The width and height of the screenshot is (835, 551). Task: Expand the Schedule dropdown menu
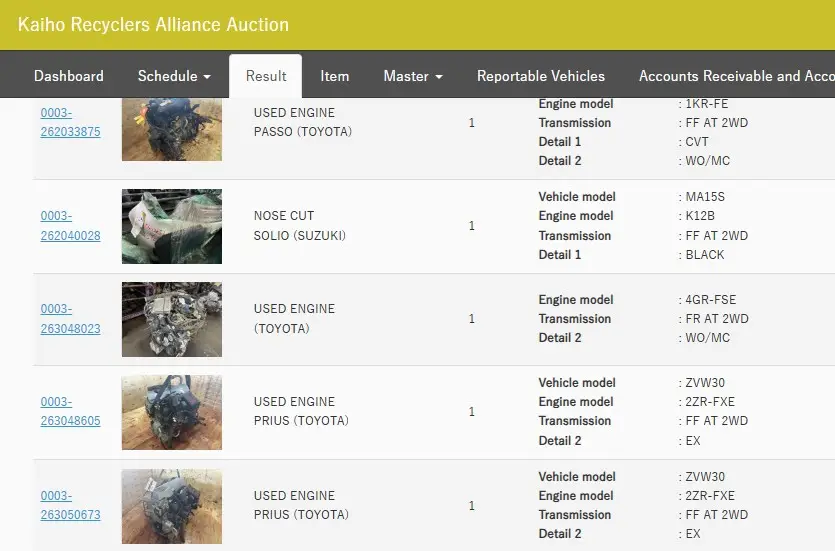(x=174, y=76)
